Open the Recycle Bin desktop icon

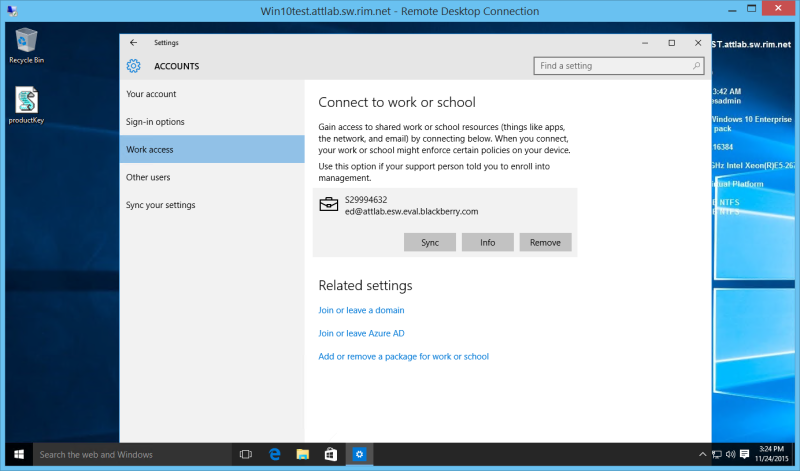coord(26,46)
